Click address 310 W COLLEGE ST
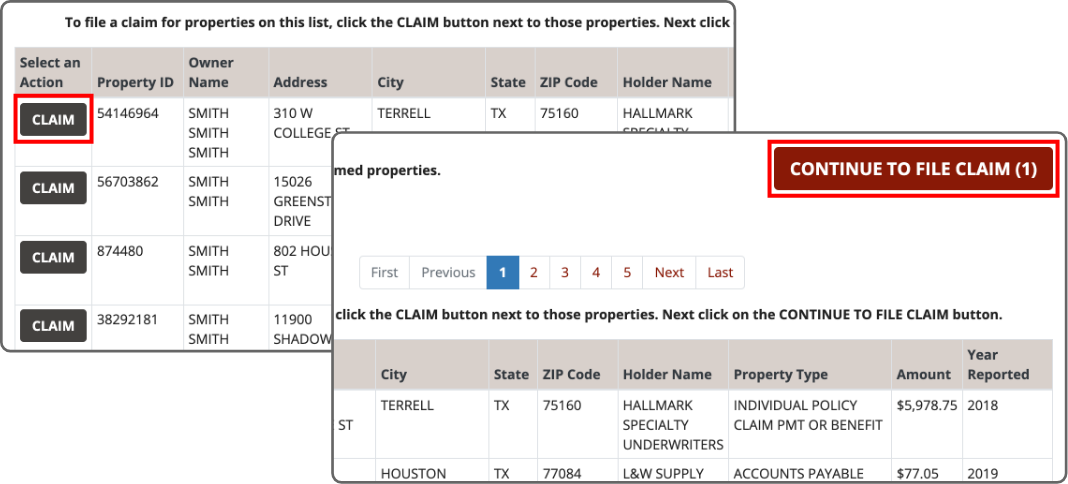1068x484 pixels. click(311, 123)
